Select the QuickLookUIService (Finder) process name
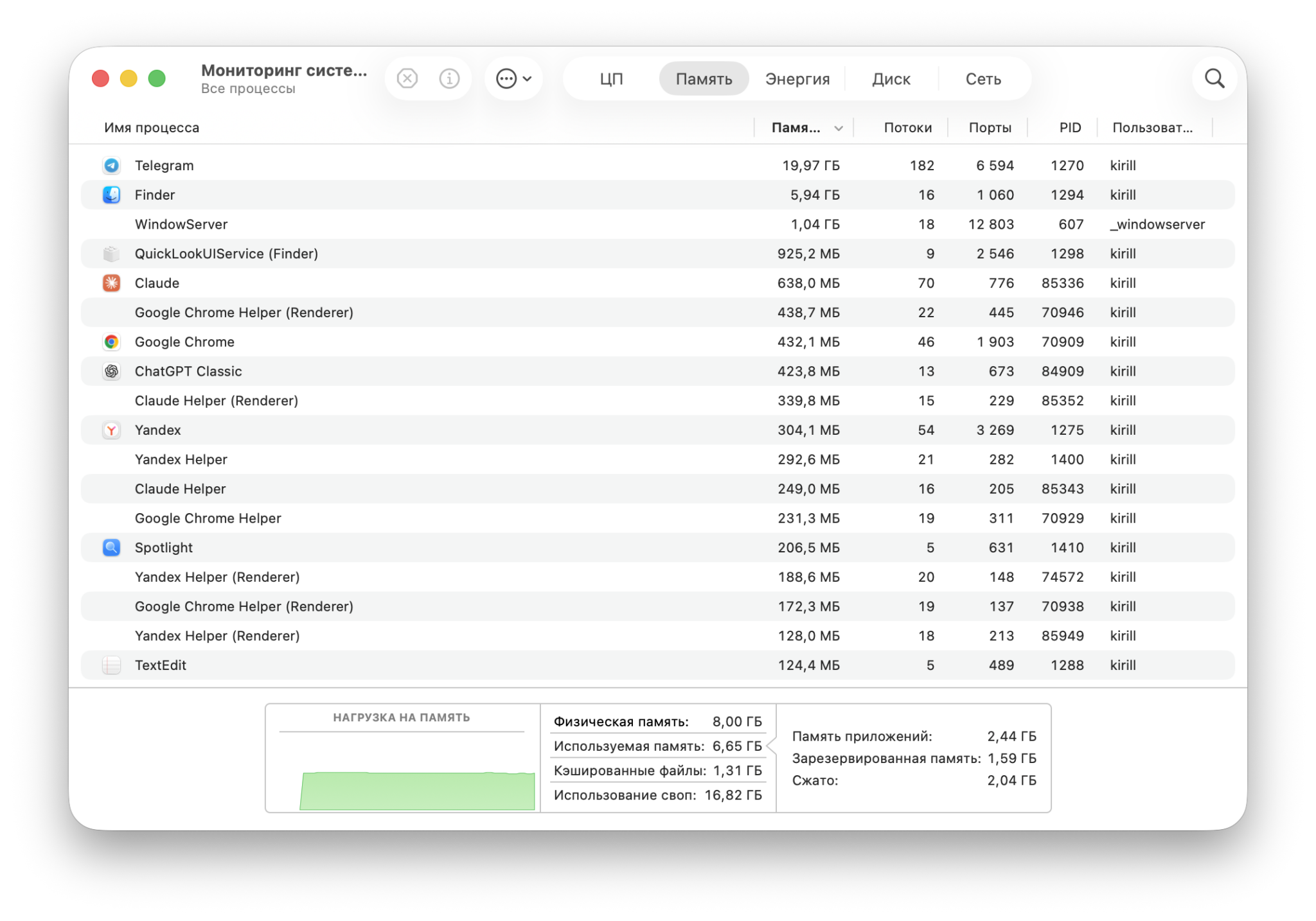This screenshot has width=1316, height=921. point(226,254)
